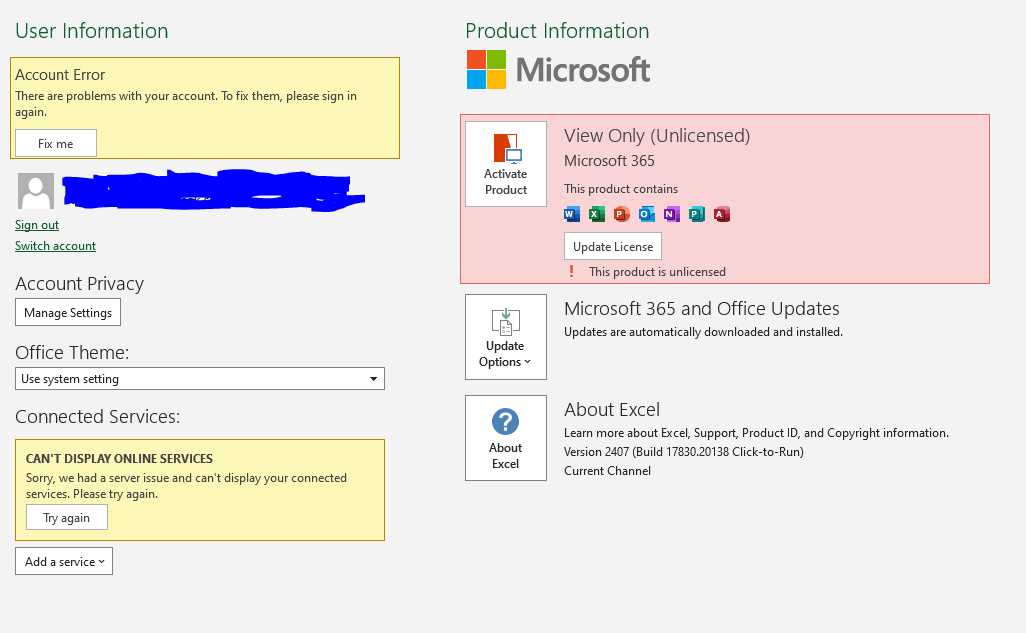The width and height of the screenshot is (1026, 633).
Task: Click the View Only (Unlicensed) heading
Action: (657, 136)
